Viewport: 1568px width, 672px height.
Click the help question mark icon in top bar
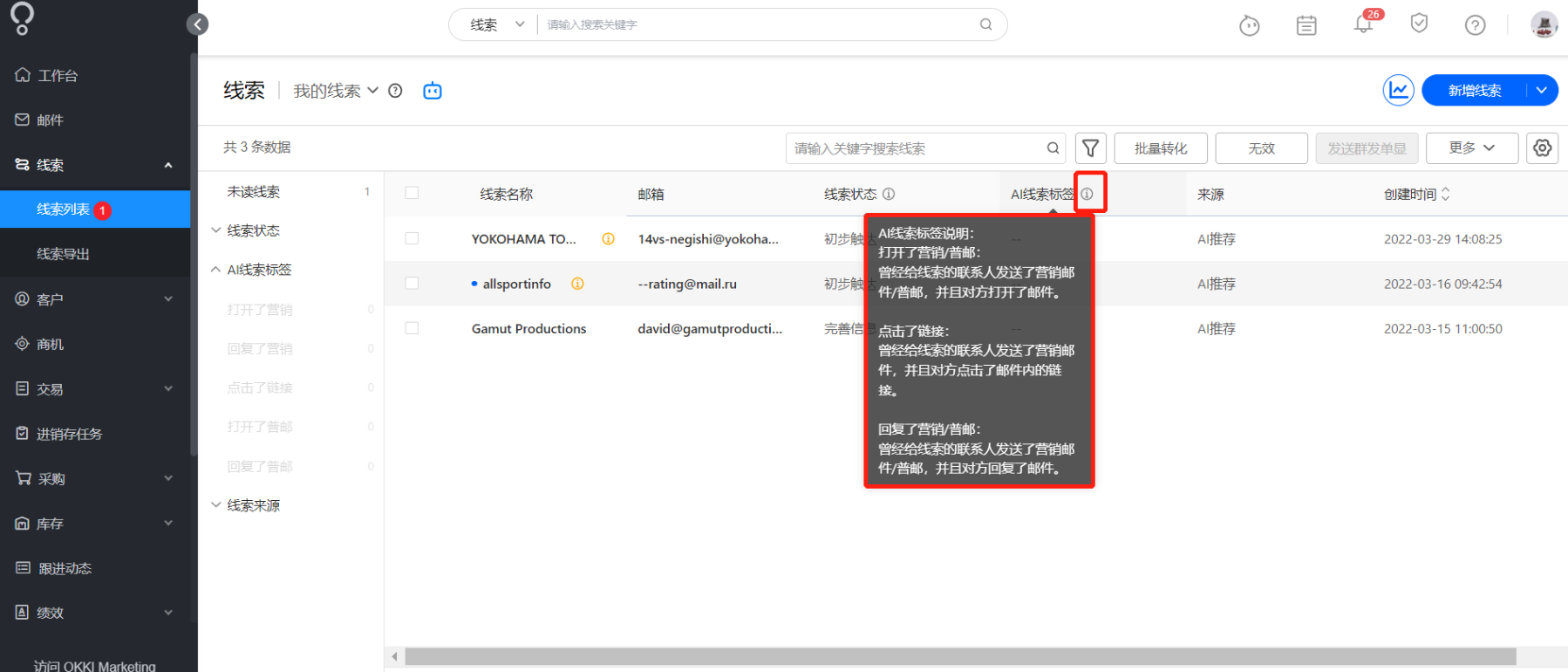pos(1475,25)
